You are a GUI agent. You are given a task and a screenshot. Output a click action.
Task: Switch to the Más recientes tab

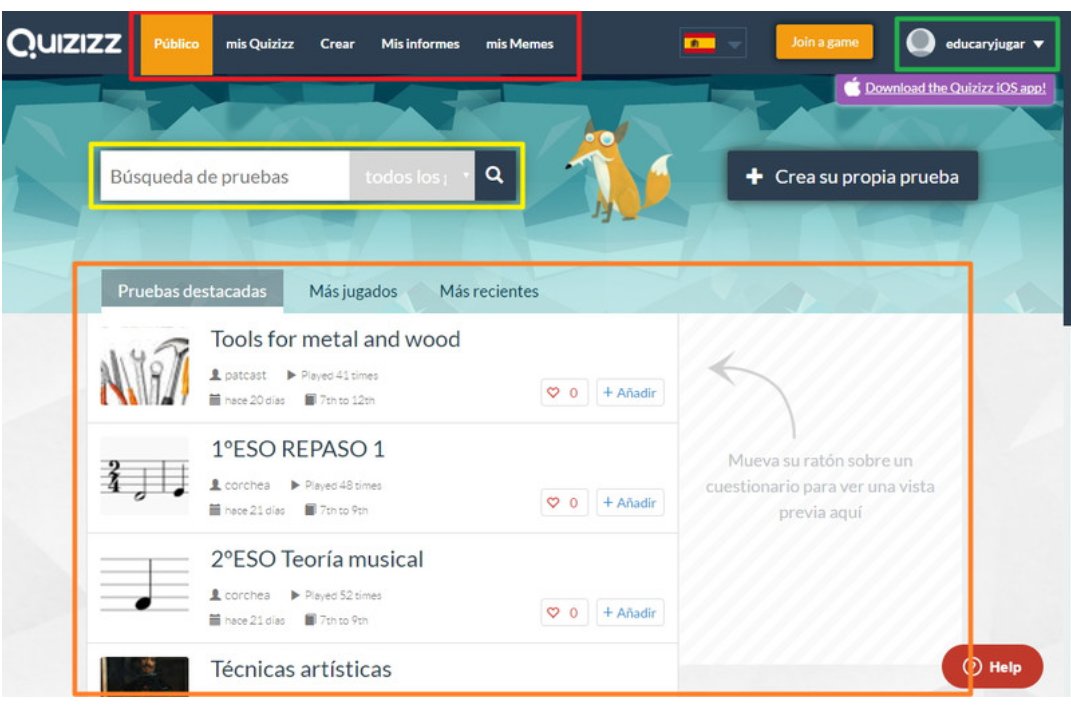489,291
